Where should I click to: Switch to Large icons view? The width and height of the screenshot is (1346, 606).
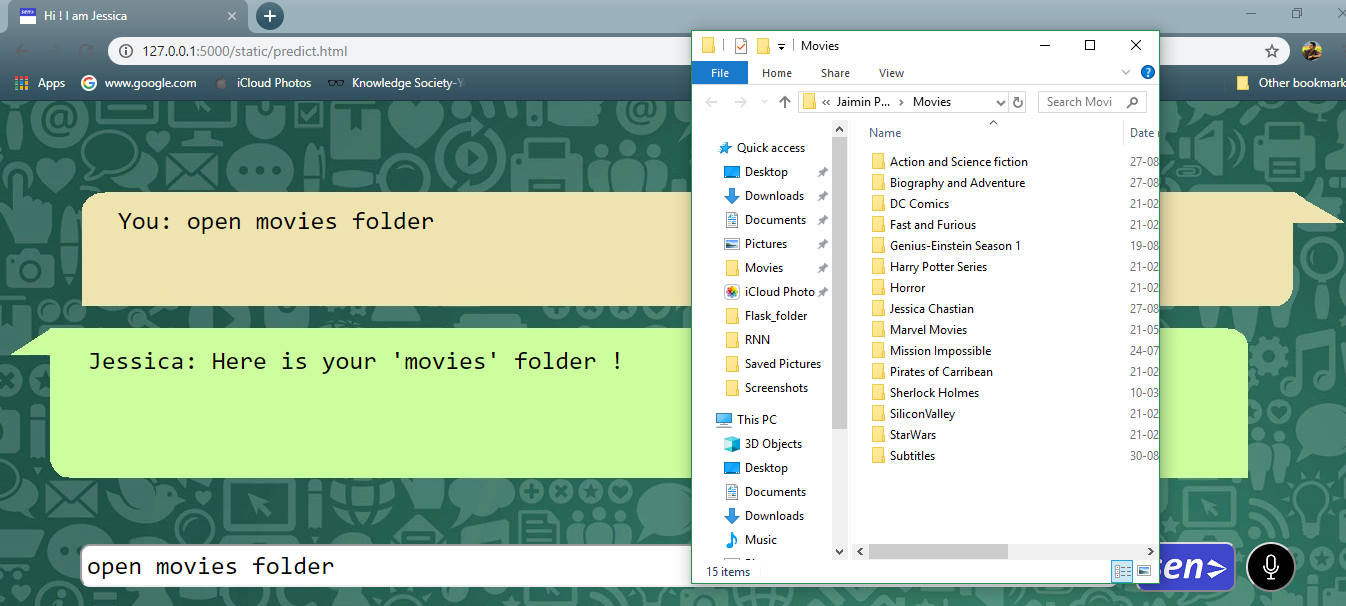1144,571
